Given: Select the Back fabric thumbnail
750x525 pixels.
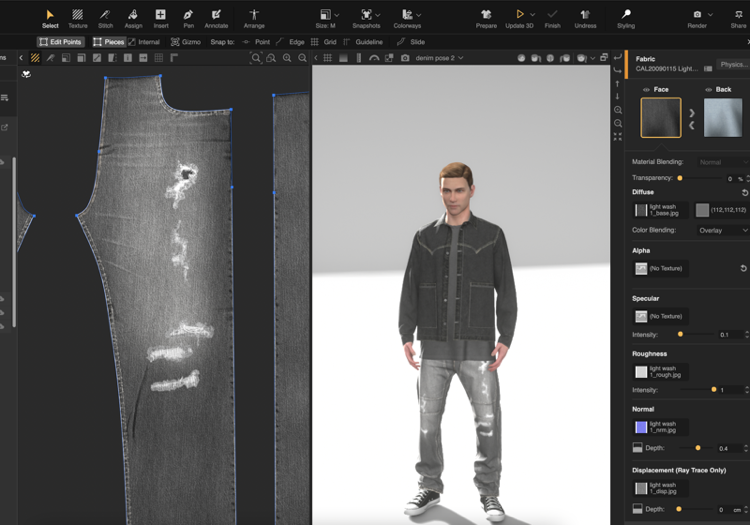Looking at the screenshot, I should tap(723, 118).
